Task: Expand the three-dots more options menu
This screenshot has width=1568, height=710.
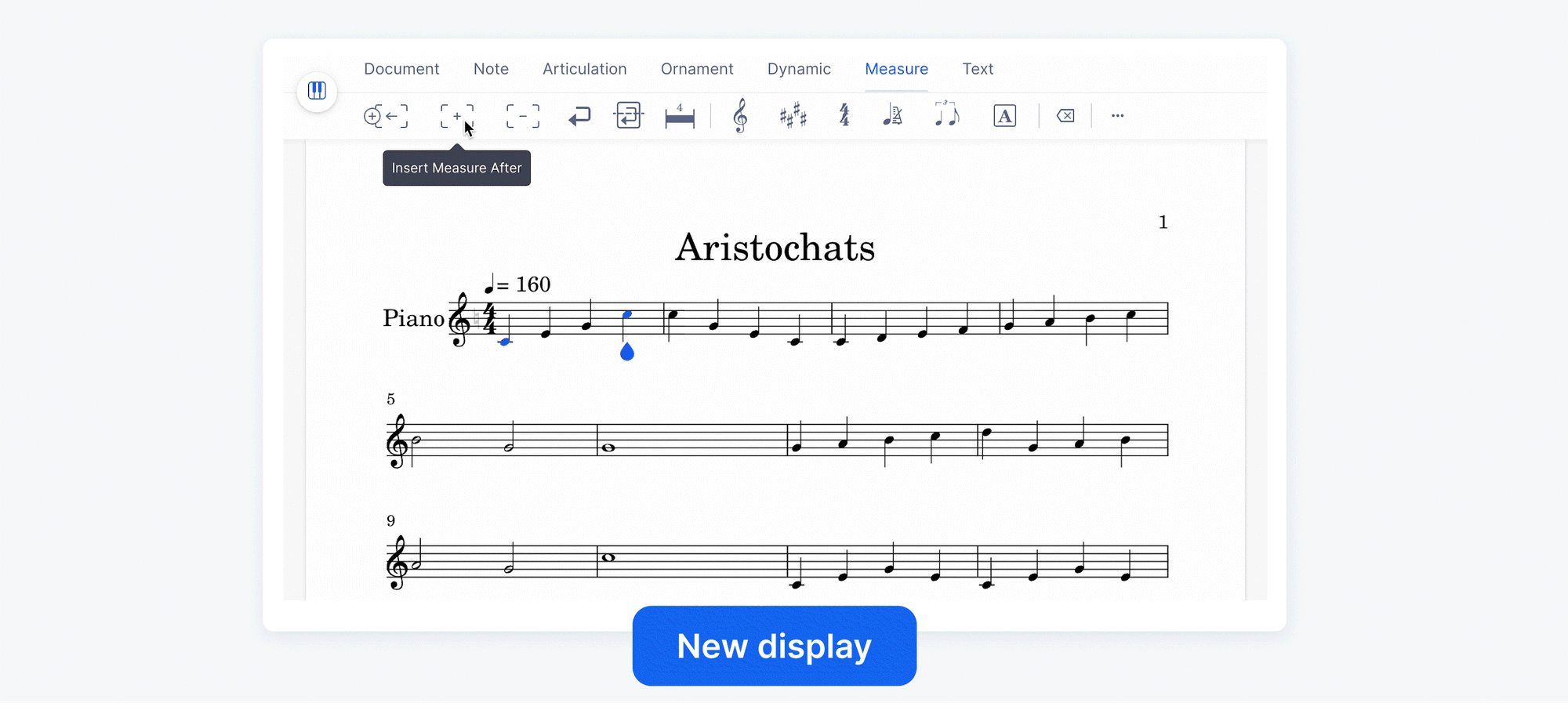Action: click(x=1117, y=116)
